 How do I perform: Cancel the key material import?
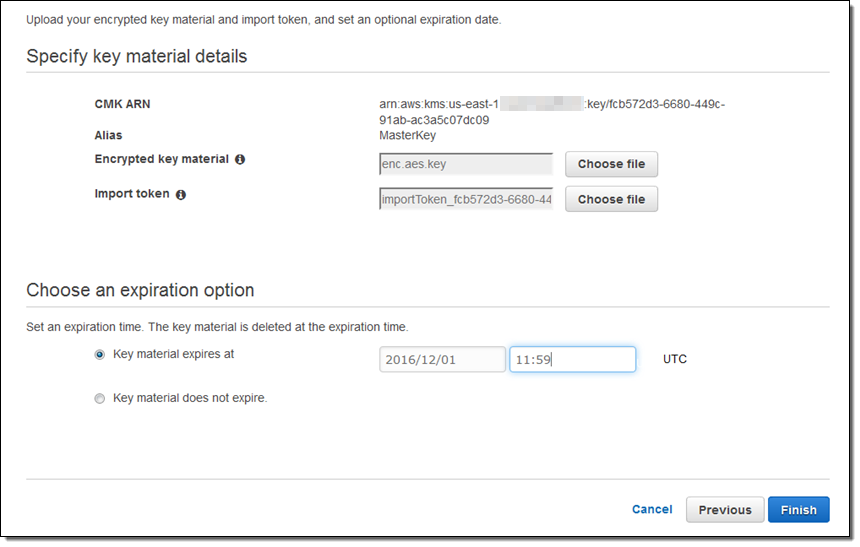coord(652,509)
